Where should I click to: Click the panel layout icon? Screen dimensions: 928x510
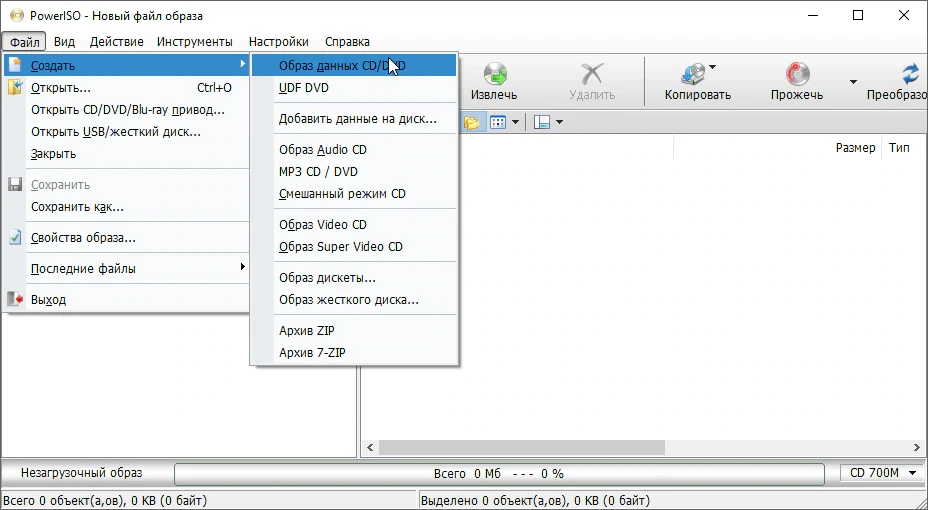click(542, 122)
